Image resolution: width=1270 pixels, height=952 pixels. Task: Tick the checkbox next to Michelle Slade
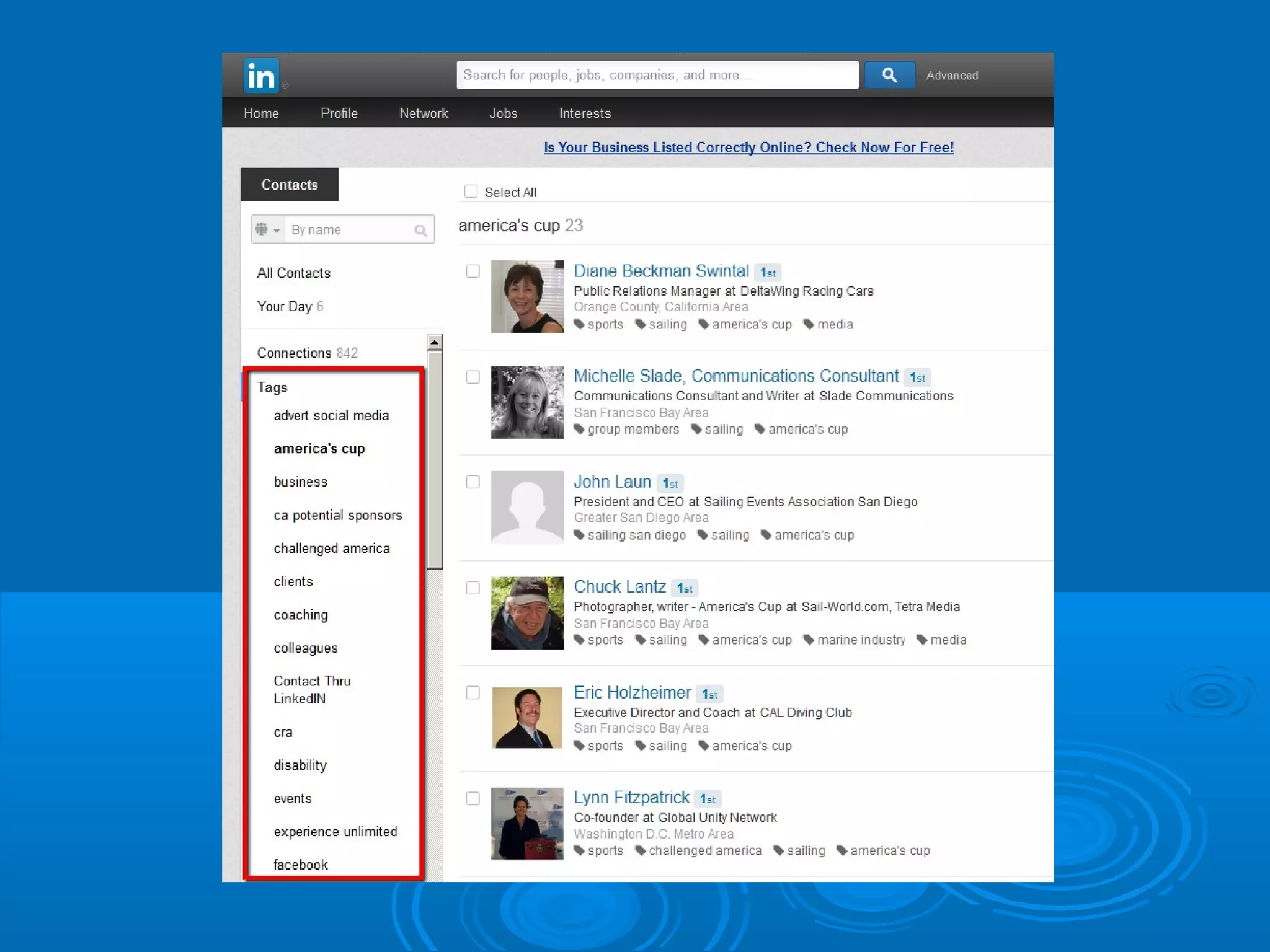(473, 377)
